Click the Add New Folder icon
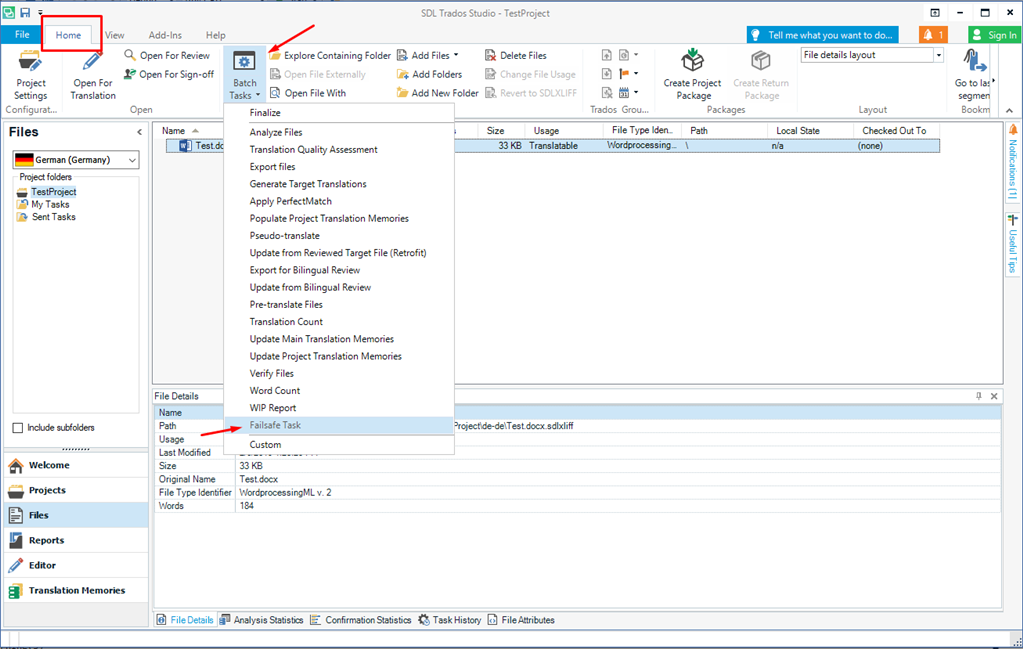Image resolution: width=1023 pixels, height=649 pixels. coord(403,93)
